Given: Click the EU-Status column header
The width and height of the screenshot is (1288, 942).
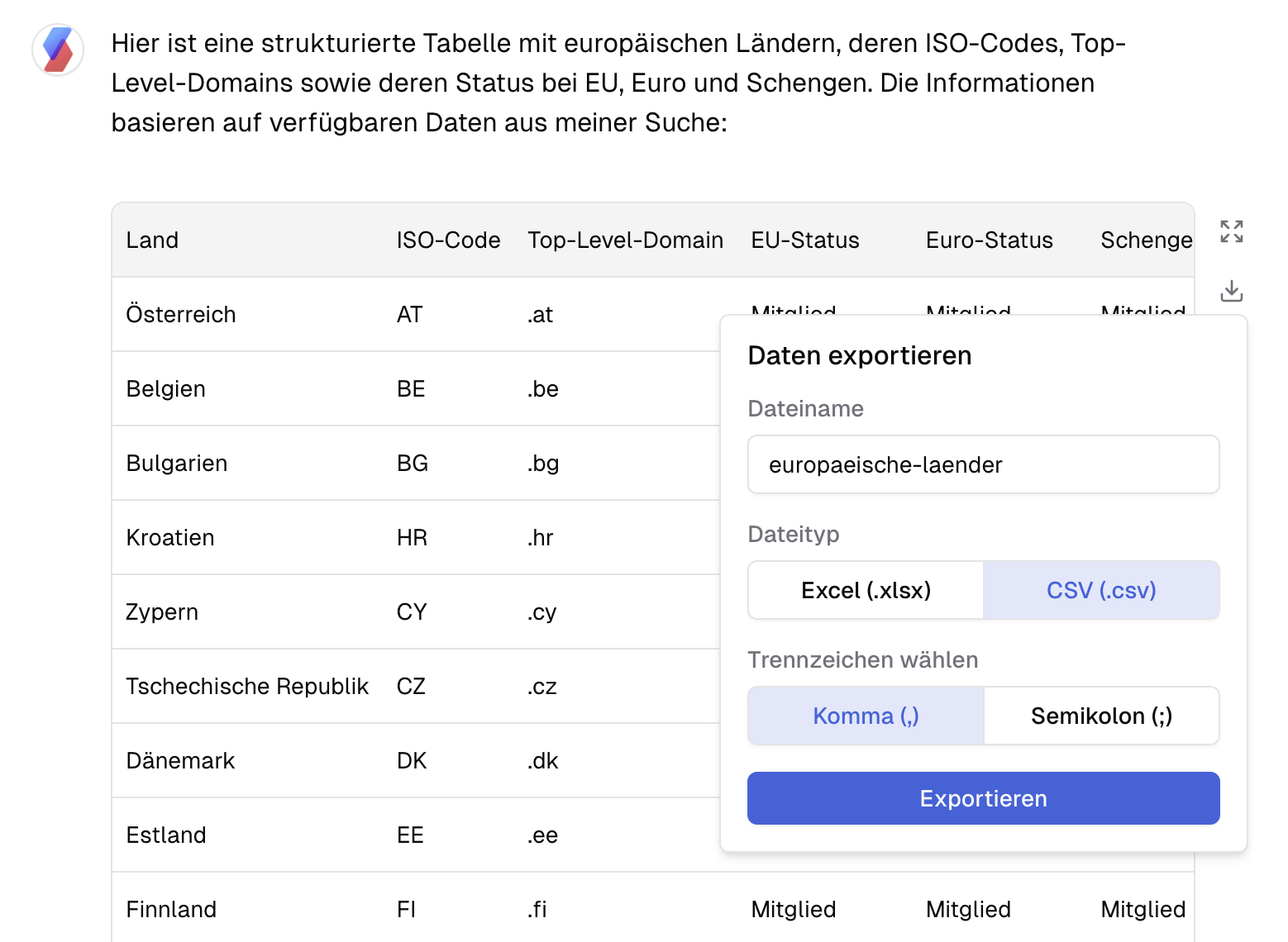Looking at the screenshot, I should point(804,240).
